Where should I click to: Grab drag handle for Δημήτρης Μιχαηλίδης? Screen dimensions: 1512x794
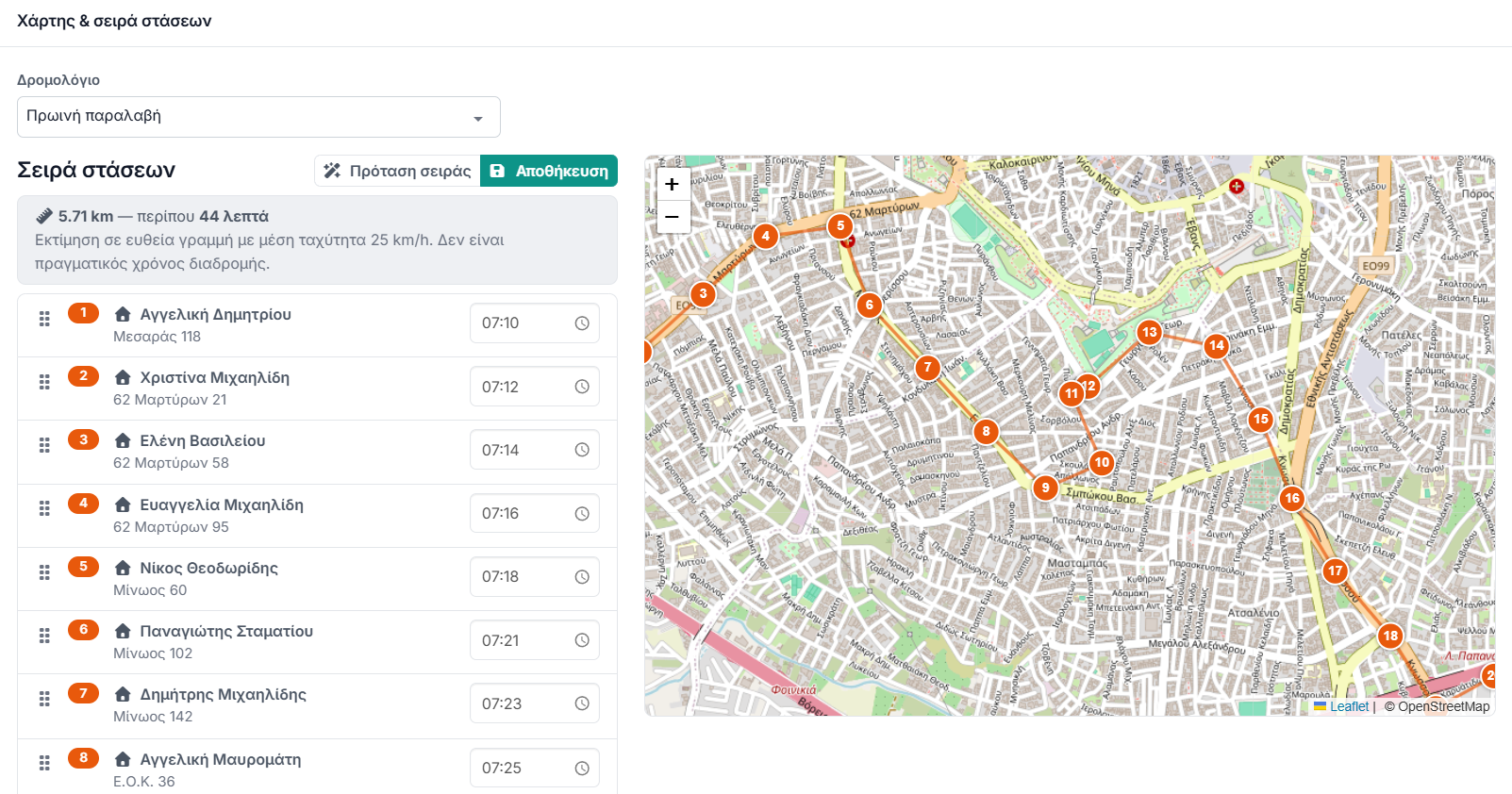[44, 699]
